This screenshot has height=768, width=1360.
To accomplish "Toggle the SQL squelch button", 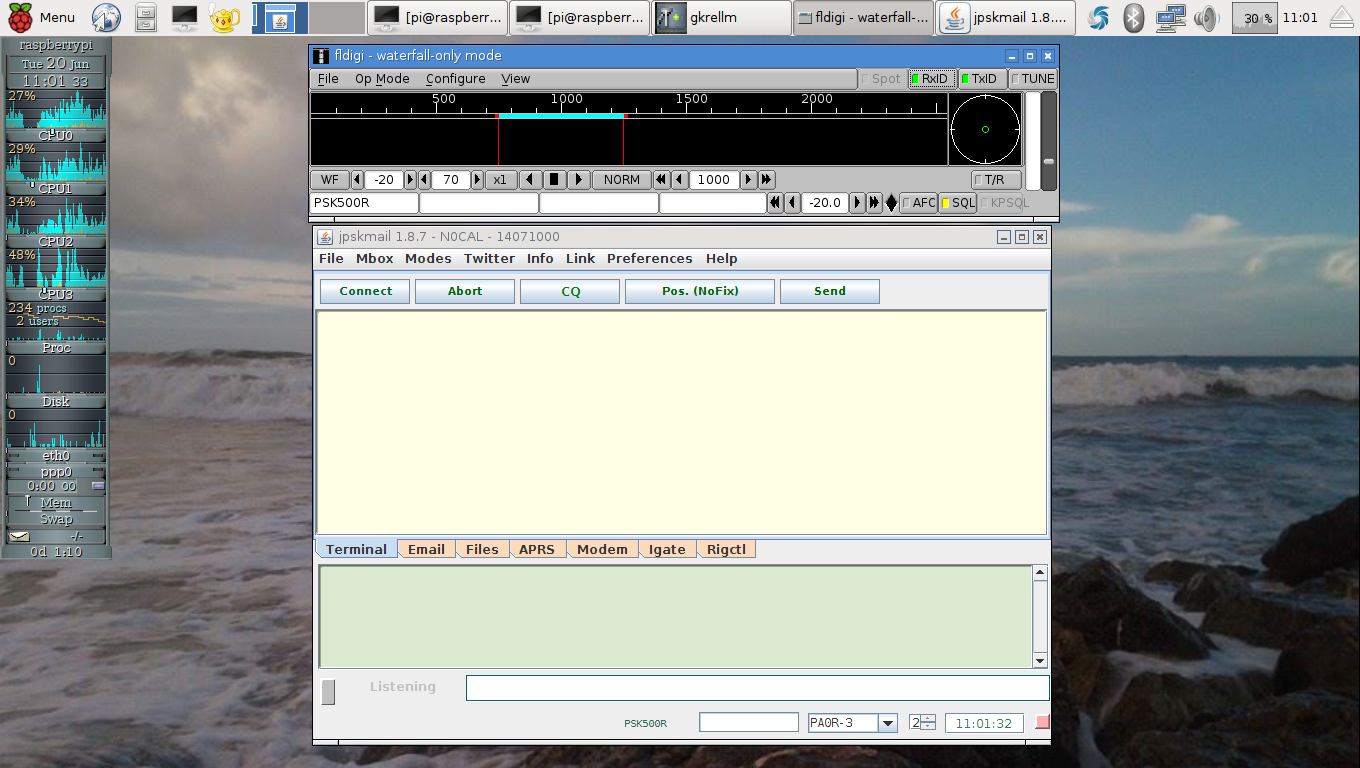I will pyautogui.click(x=957, y=203).
